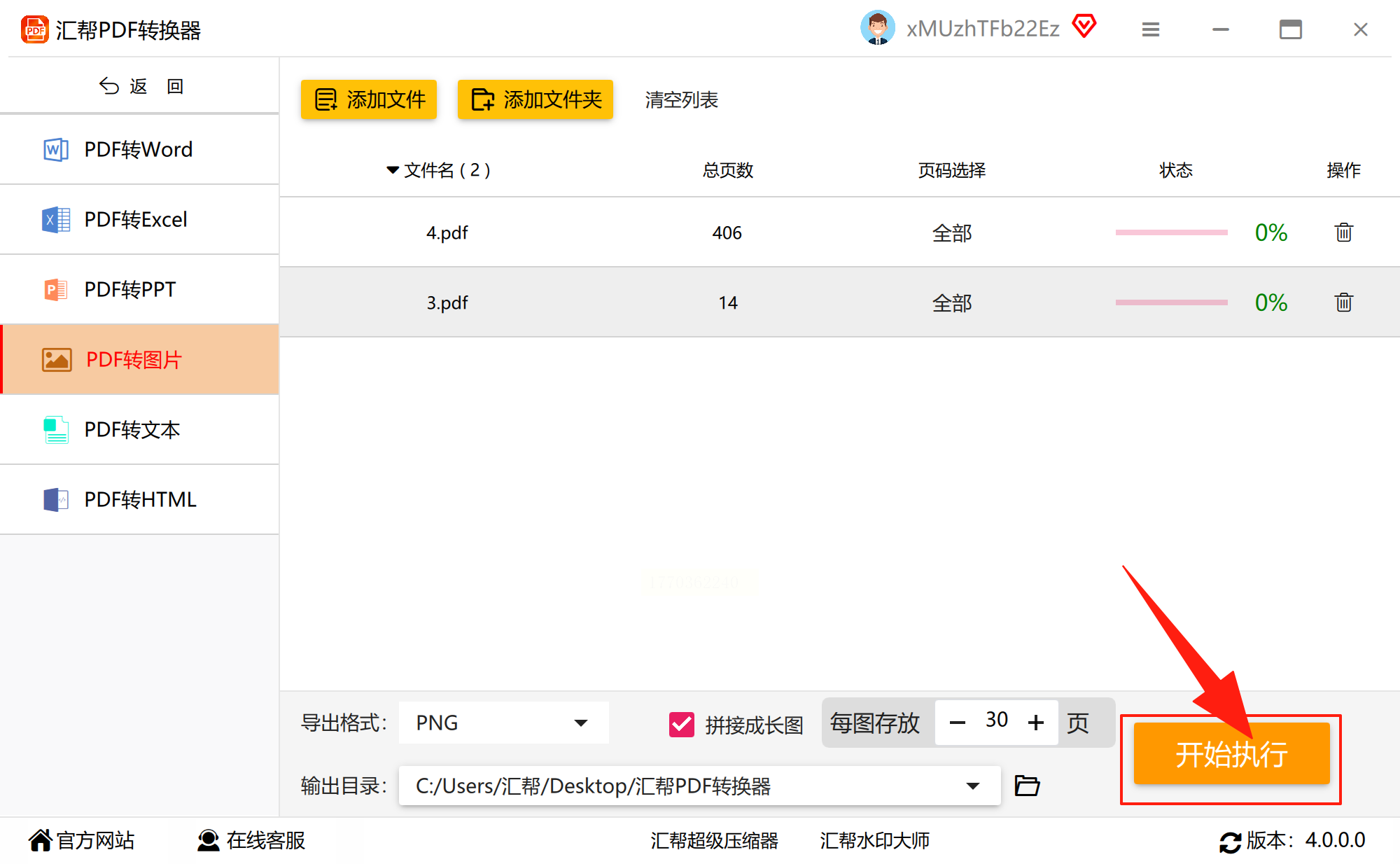
Task: Expand the output directory path dropdown
Action: tap(972, 786)
